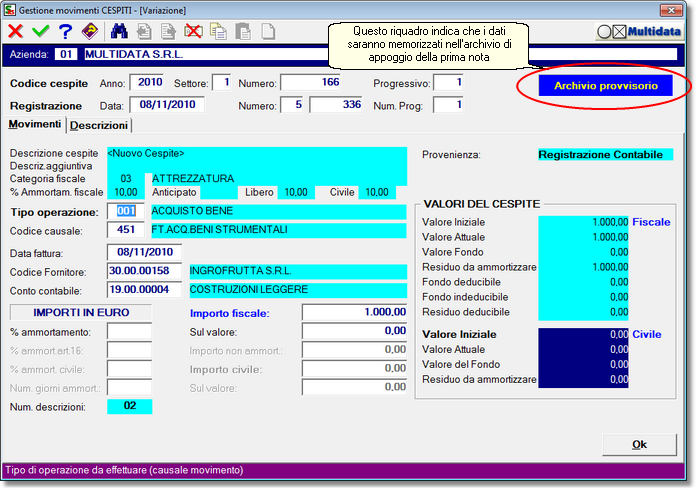Click the Codice cespite Anno field 2010
This screenshot has width=696, height=490.
point(147,83)
